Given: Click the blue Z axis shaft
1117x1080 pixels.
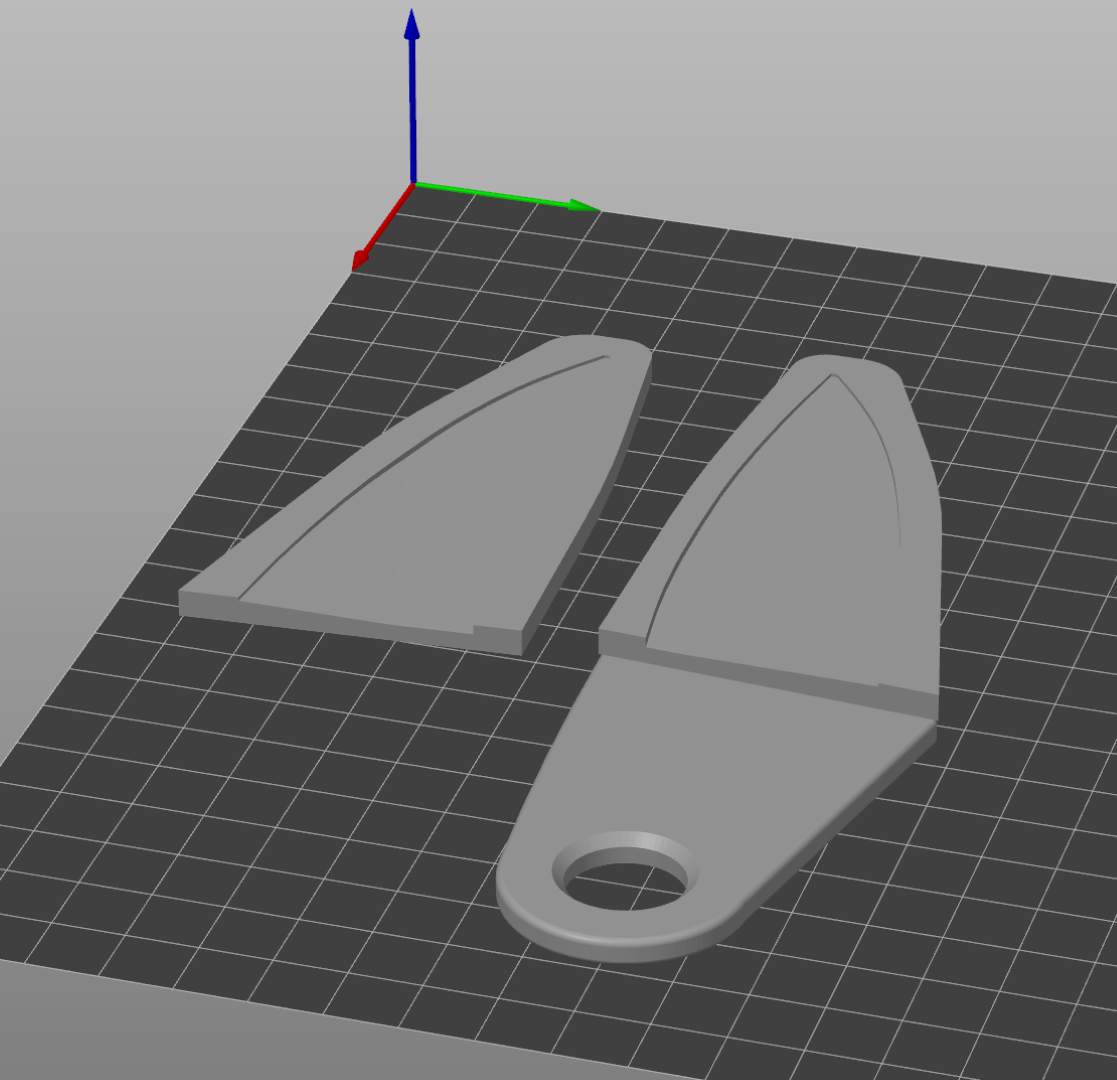Looking at the screenshot, I should point(412,110).
